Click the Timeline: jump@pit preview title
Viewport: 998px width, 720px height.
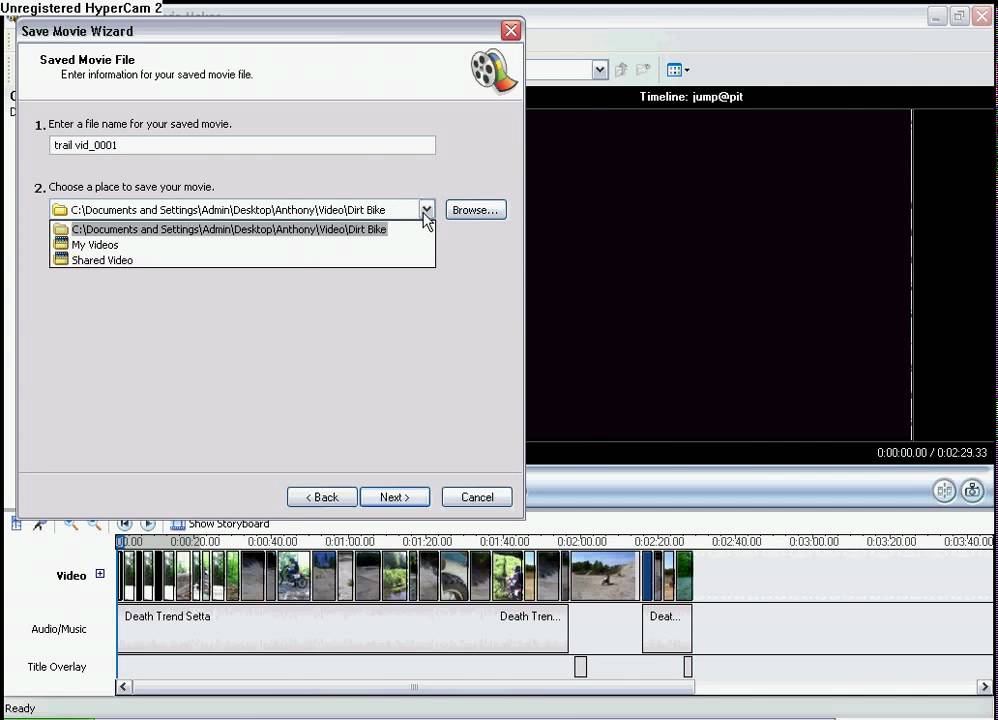691,97
